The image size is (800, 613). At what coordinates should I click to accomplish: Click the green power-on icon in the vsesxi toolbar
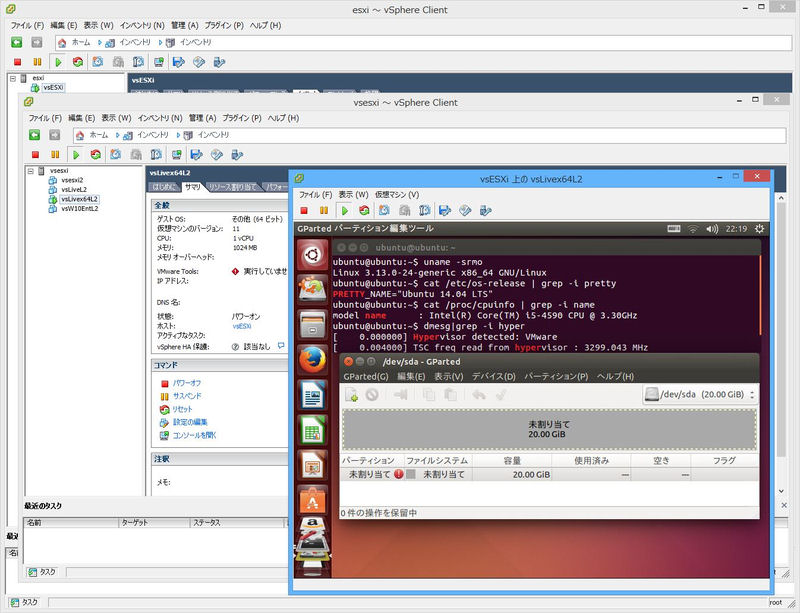(75, 154)
